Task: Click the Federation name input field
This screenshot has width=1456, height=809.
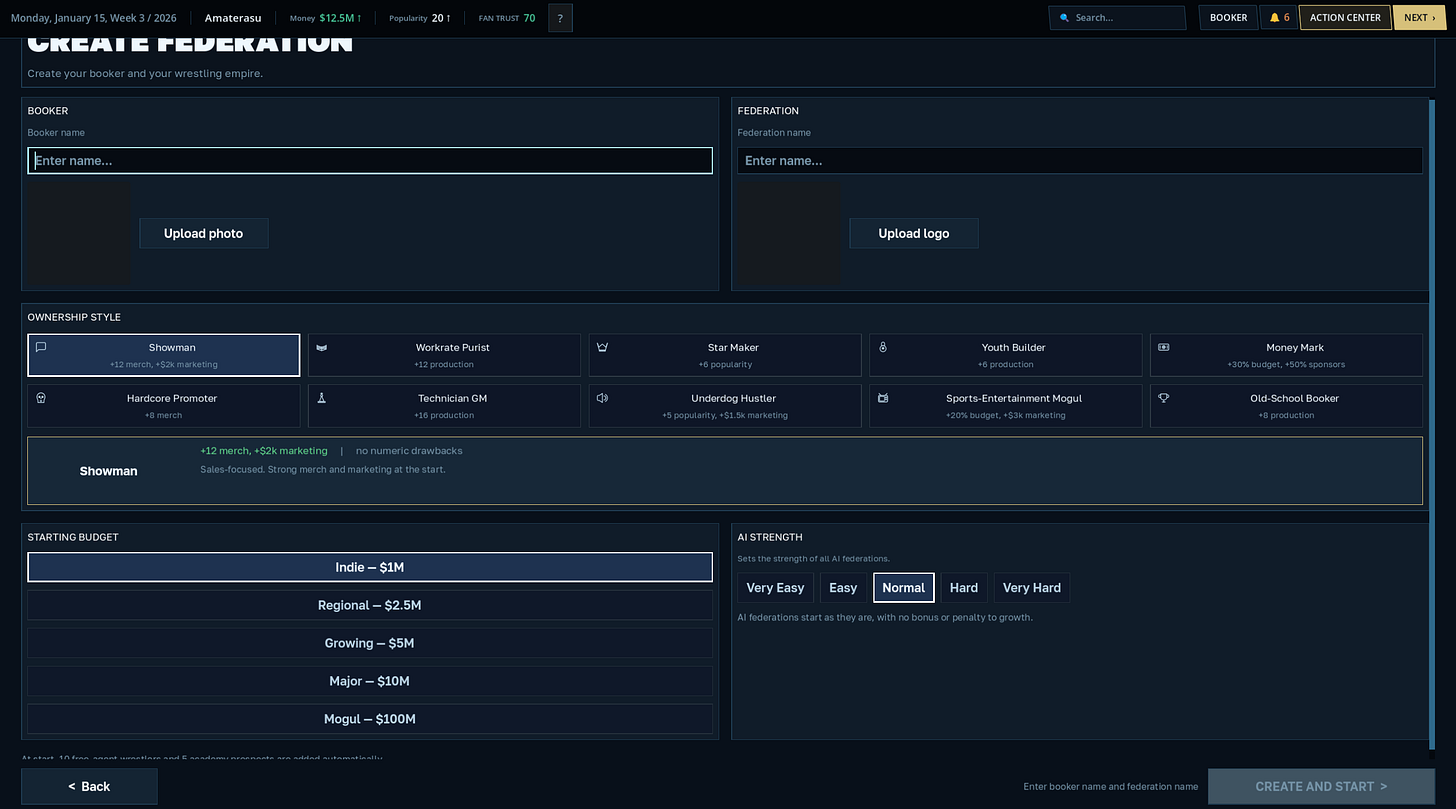Action: [x=1080, y=161]
